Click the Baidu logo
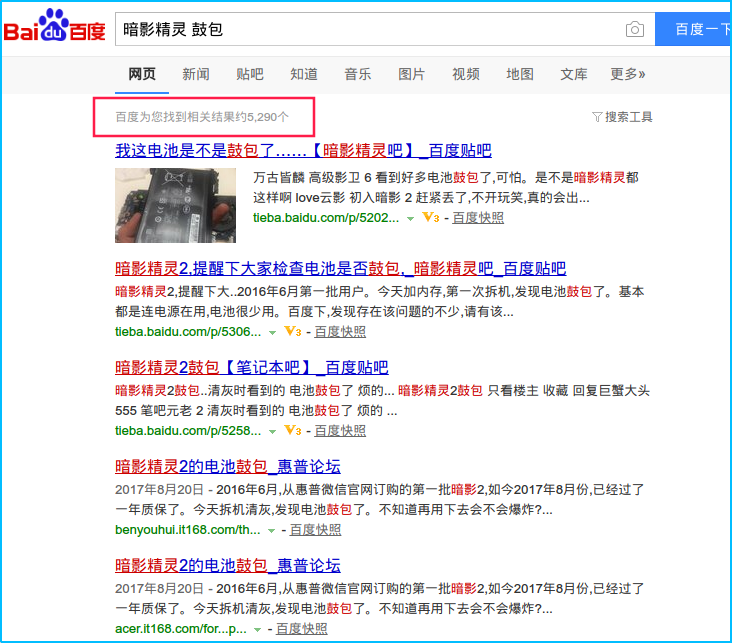Viewport: 732px width, 643px height. [x=54, y=26]
